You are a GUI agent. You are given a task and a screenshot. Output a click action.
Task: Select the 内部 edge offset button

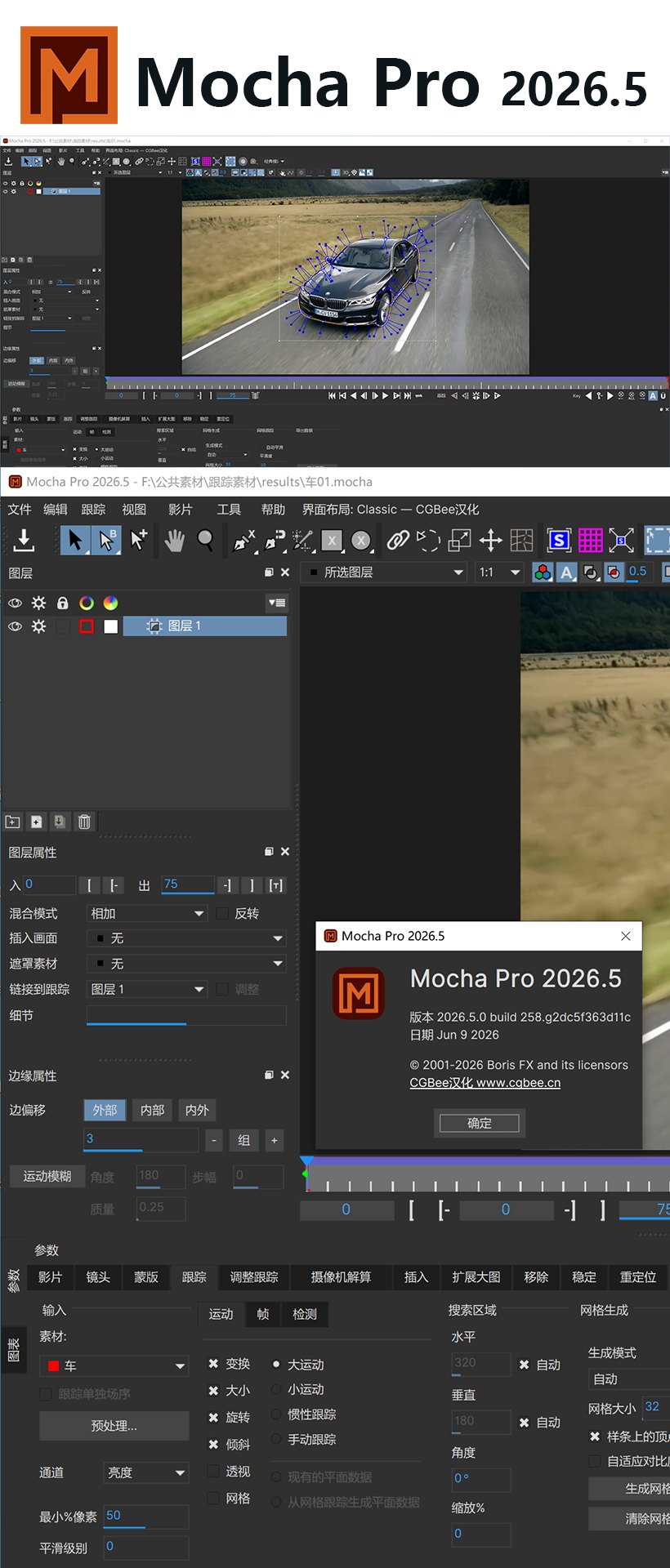152,1111
